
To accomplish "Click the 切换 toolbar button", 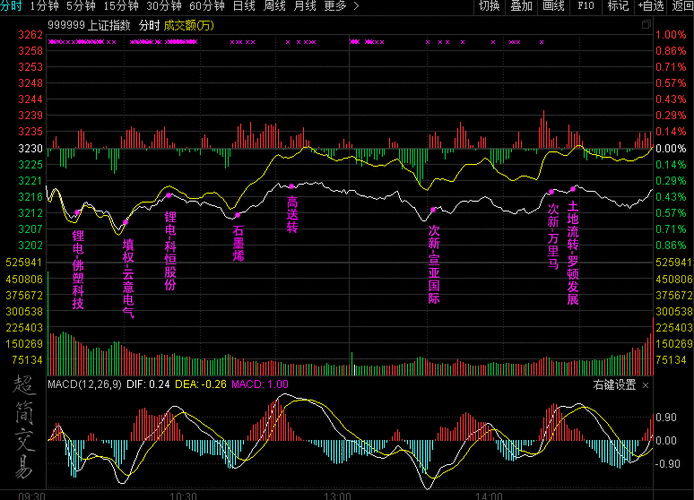I will tap(488, 6).
